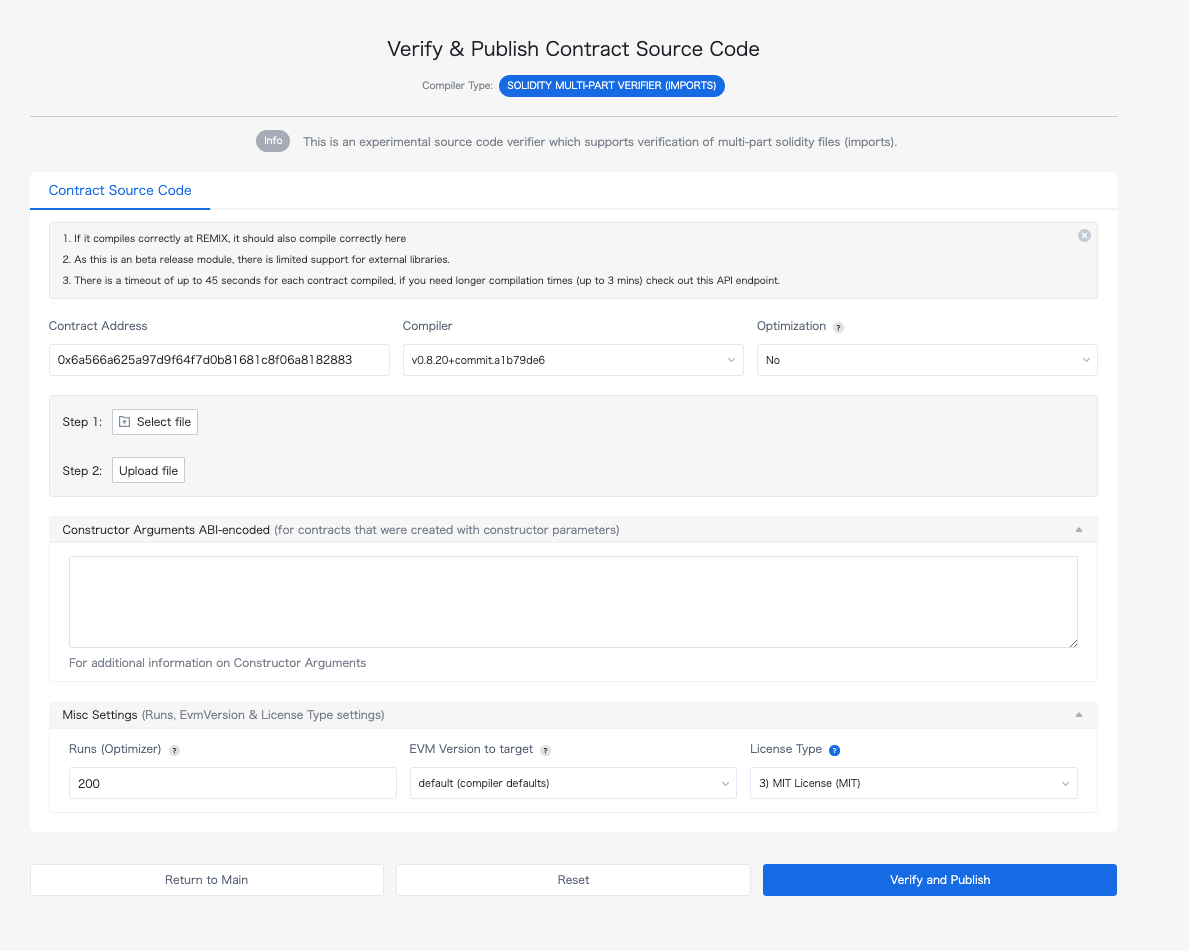Collapse the Misc Settings section arrow
1189x951 pixels.
1078,715
